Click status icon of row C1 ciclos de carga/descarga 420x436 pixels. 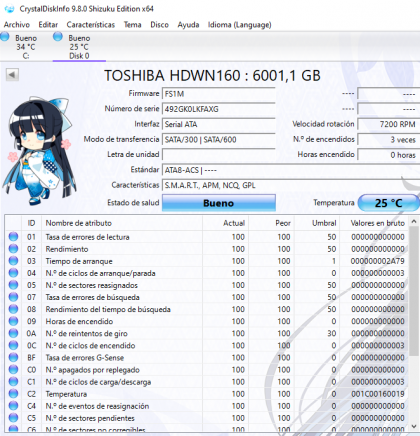pyautogui.click(x=13, y=382)
